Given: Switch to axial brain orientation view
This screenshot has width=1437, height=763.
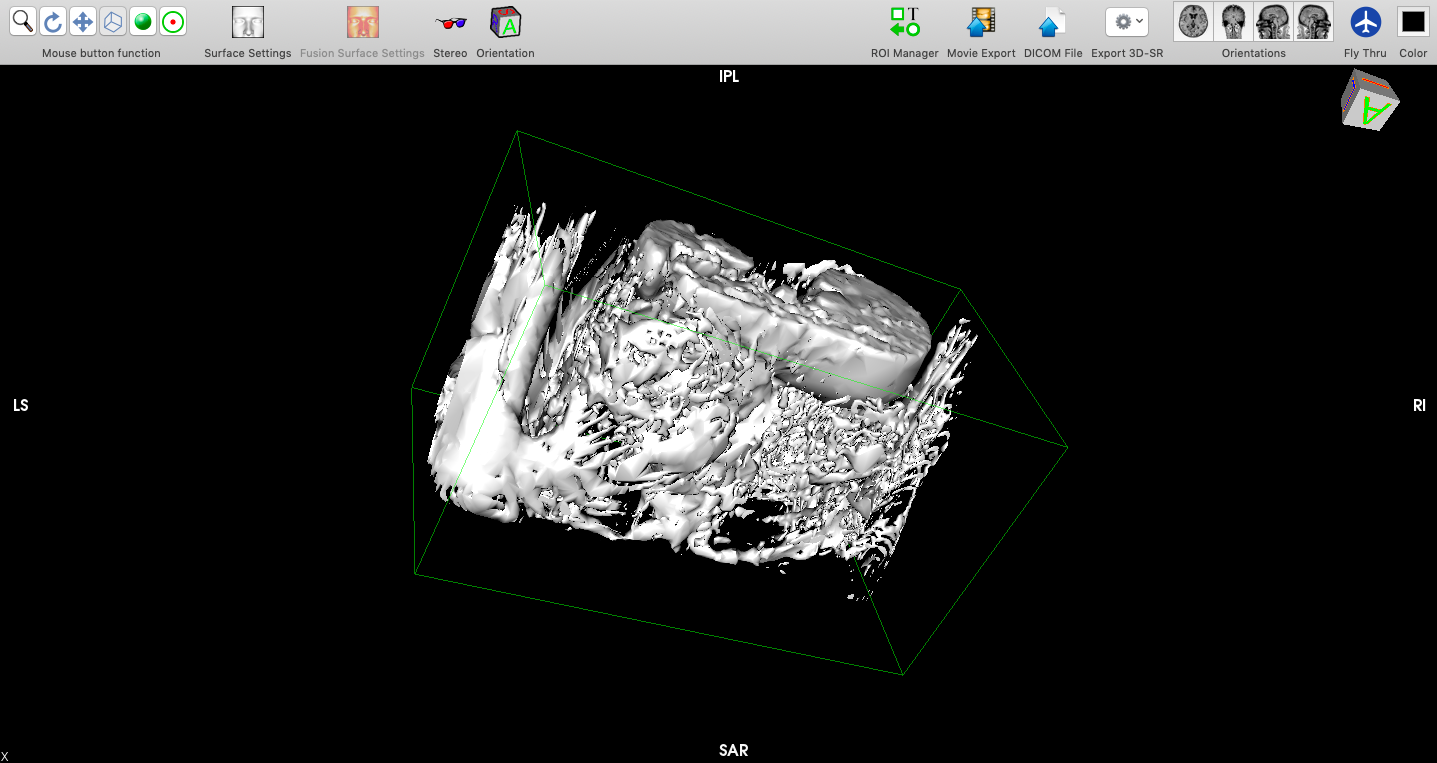Looking at the screenshot, I should pyautogui.click(x=1193, y=21).
